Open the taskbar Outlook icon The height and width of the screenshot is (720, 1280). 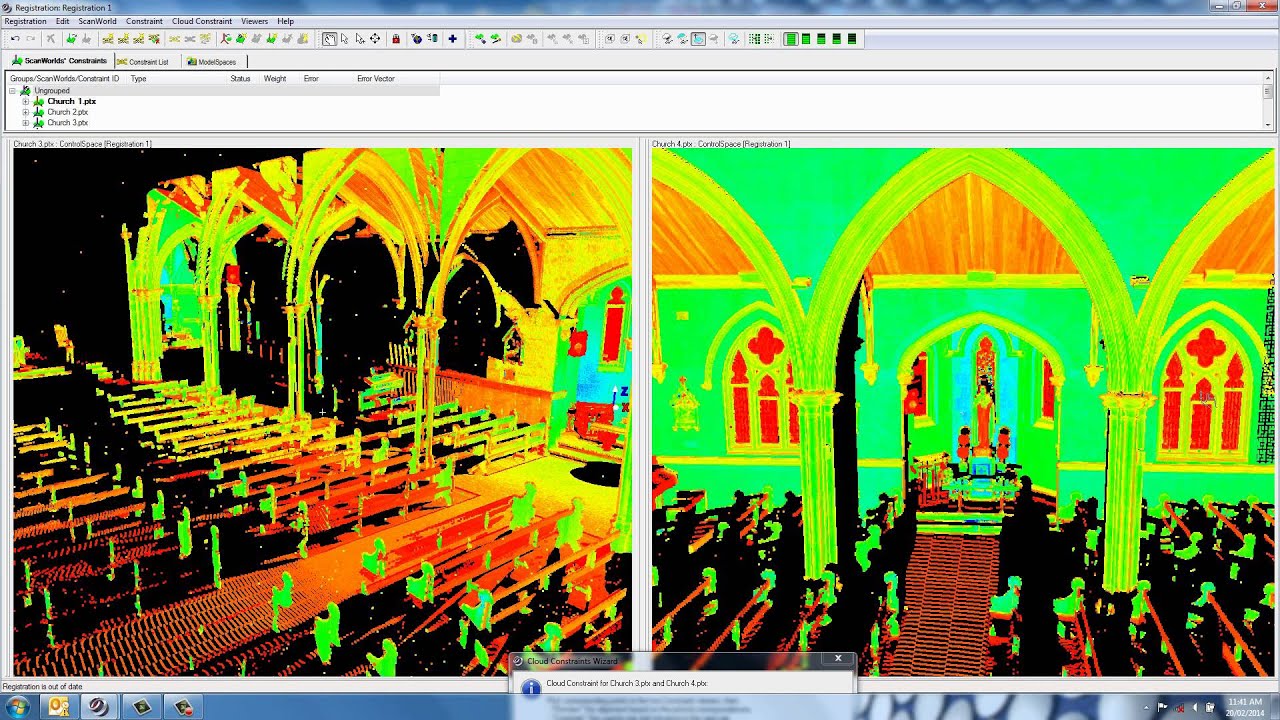pos(59,707)
